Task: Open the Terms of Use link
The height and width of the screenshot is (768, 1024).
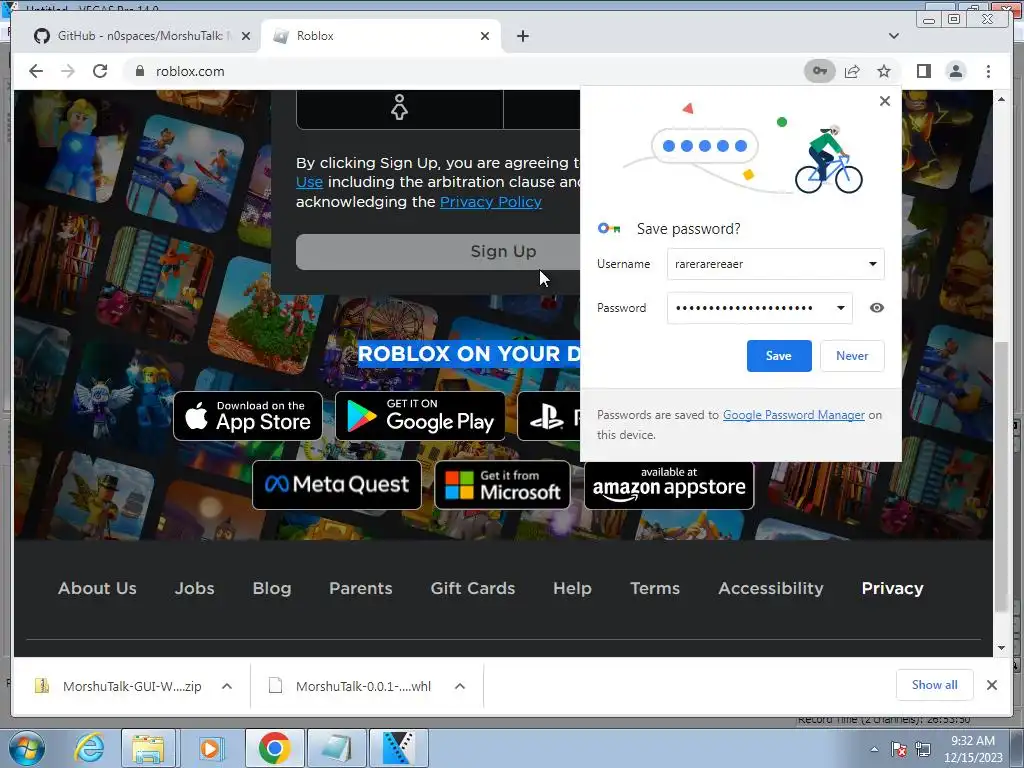Action: 309,182
